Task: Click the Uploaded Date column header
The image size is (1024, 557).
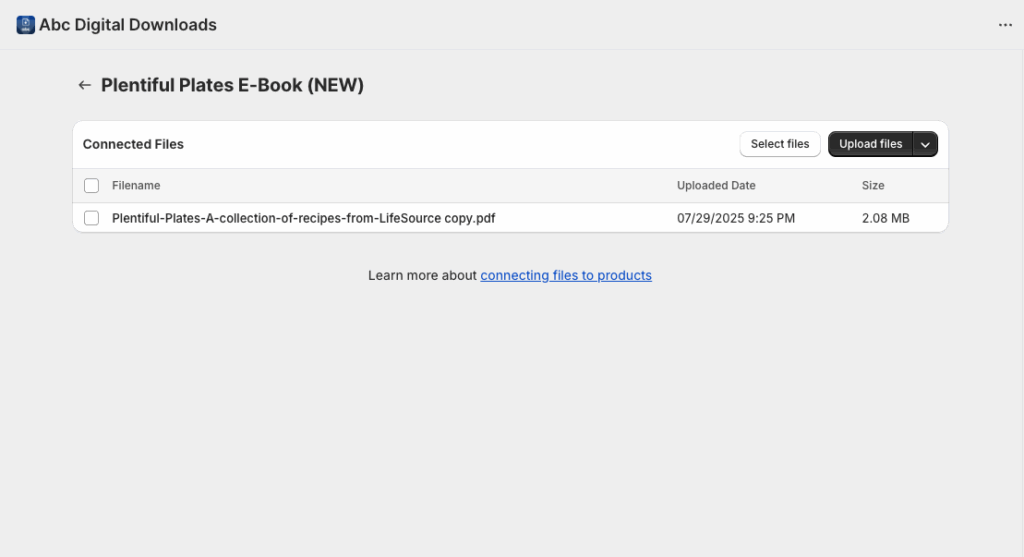Action: 716,185
